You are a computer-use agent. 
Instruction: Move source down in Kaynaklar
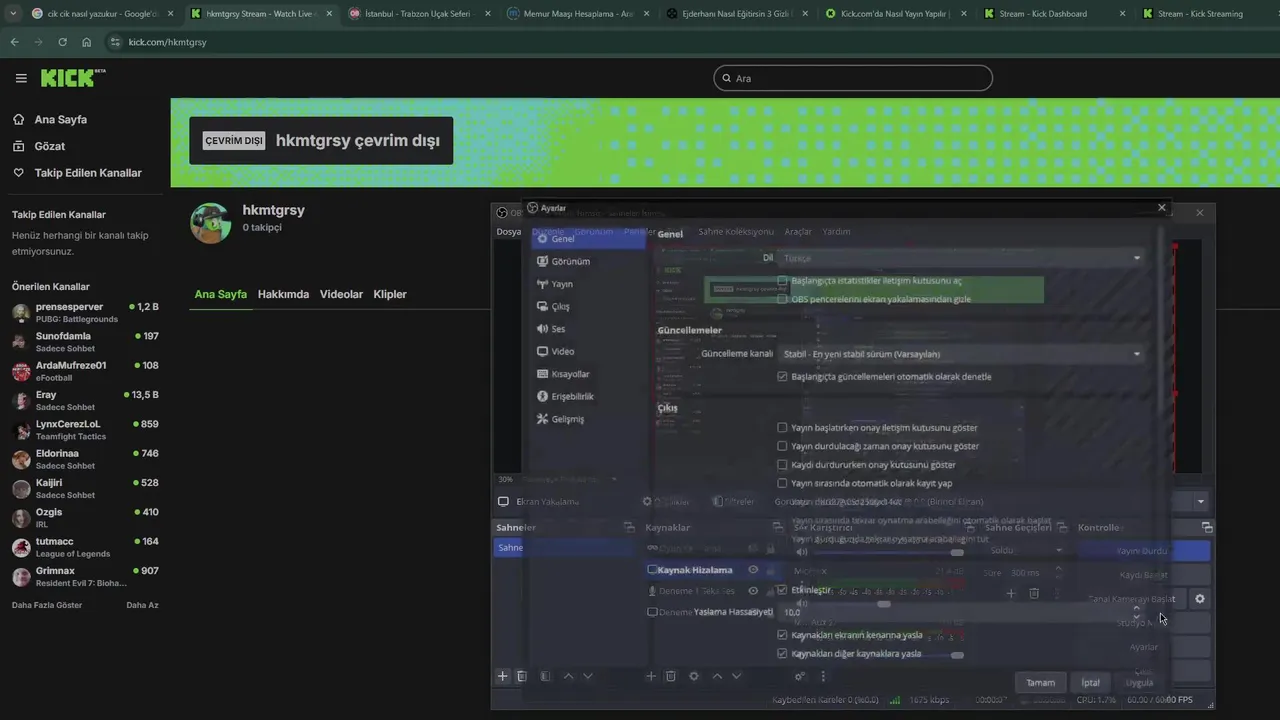click(736, 676)
